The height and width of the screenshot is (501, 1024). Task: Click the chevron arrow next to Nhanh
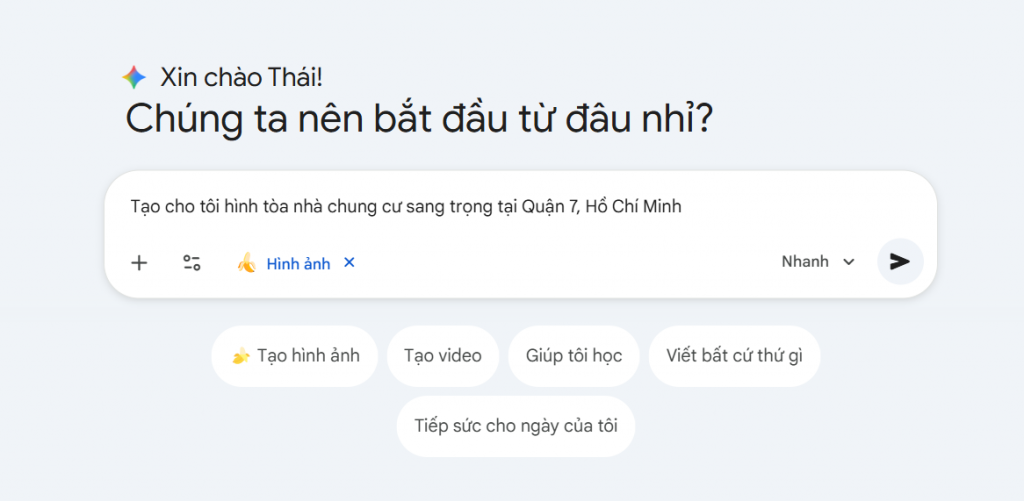click(849, 263)
